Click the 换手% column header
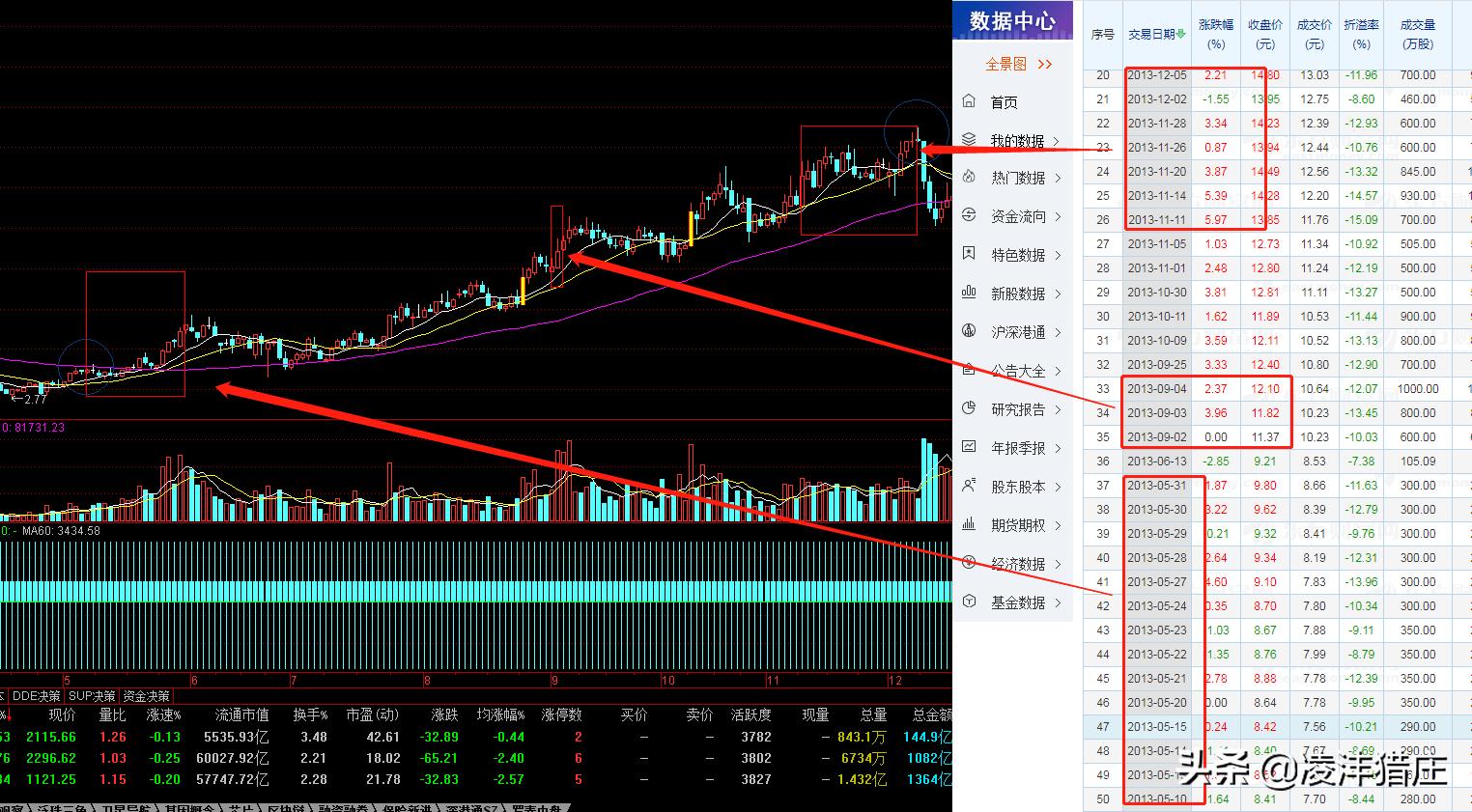Image resolution: width=1472 pixels, height=812 pixels. pos(310,715)
